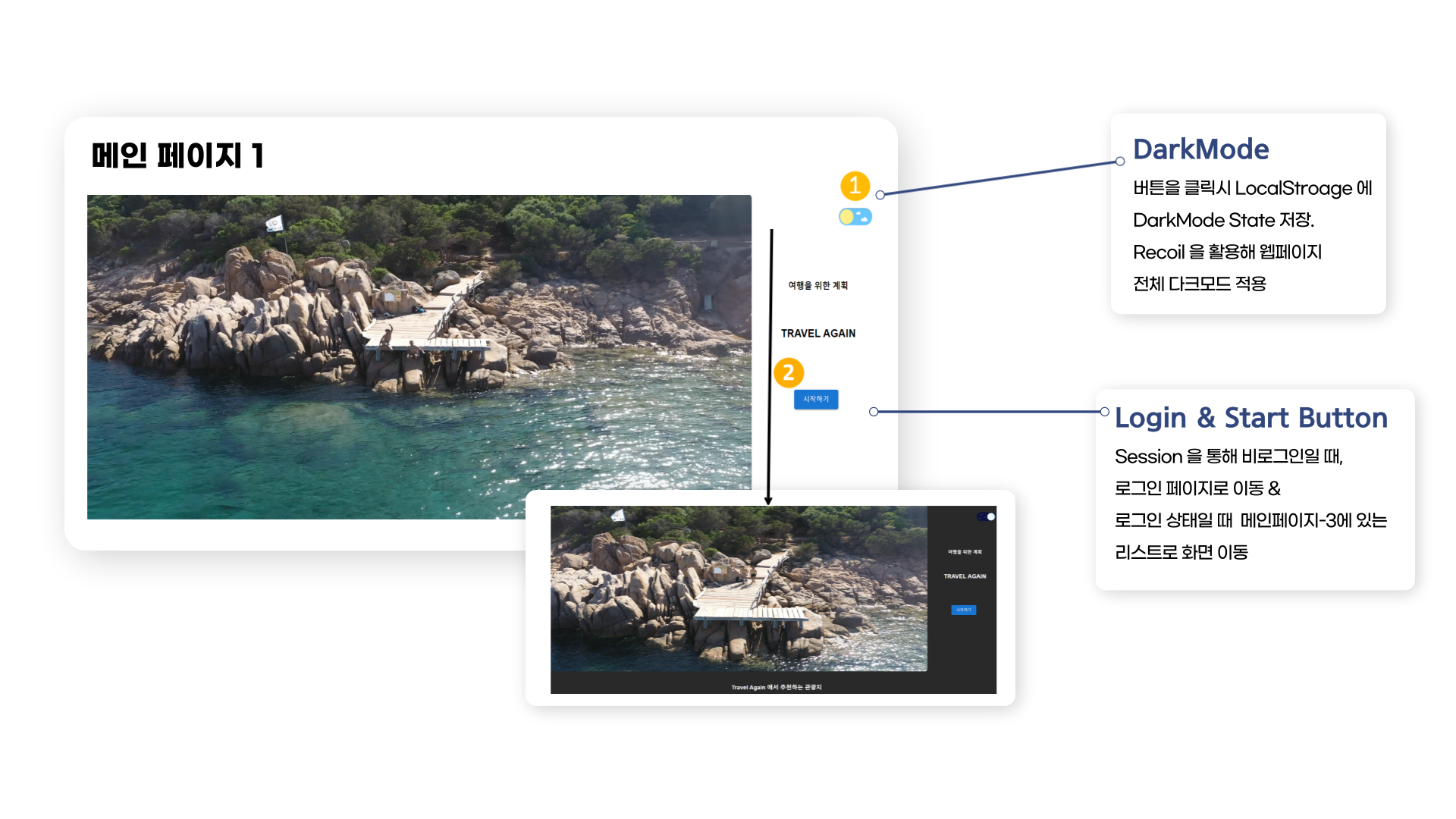1456x819 pixels.
Task: Select the DarkMode heading text
Action: tap(1200, 149)
